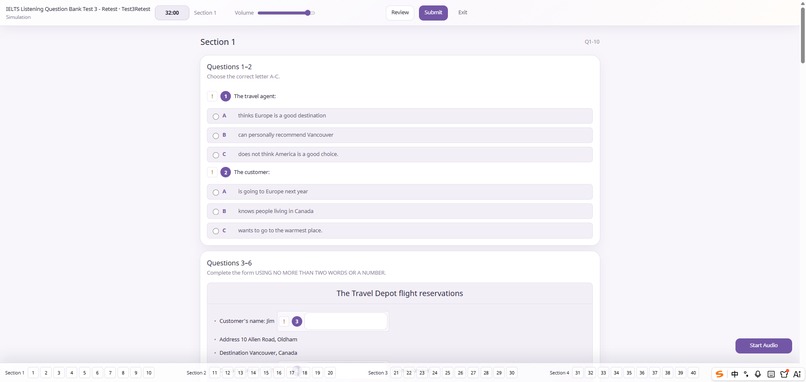
Task: Open question 3 from bottom navigator
Action: click(x=59, y=373)
